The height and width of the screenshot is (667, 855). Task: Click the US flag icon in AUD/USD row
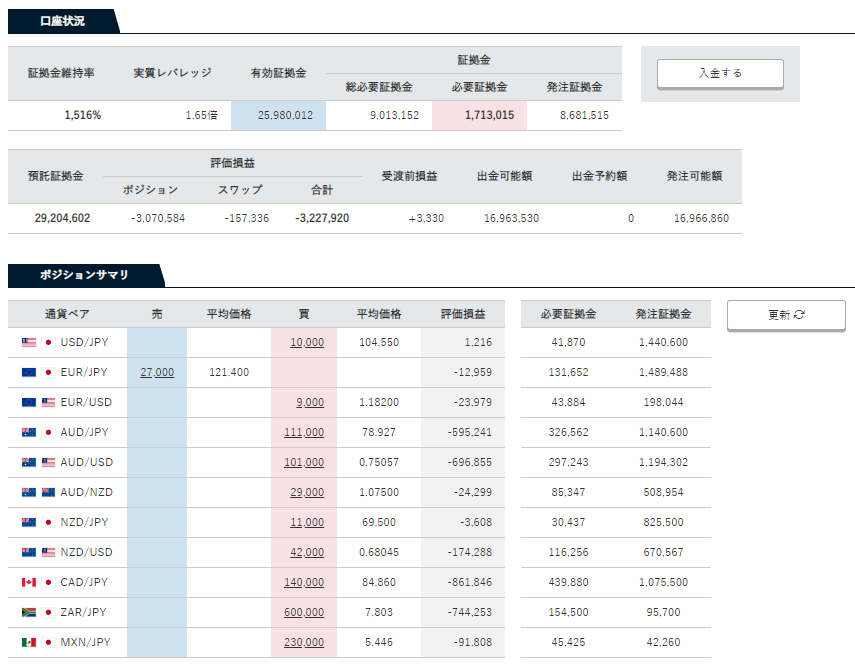[x=49, y=462]
